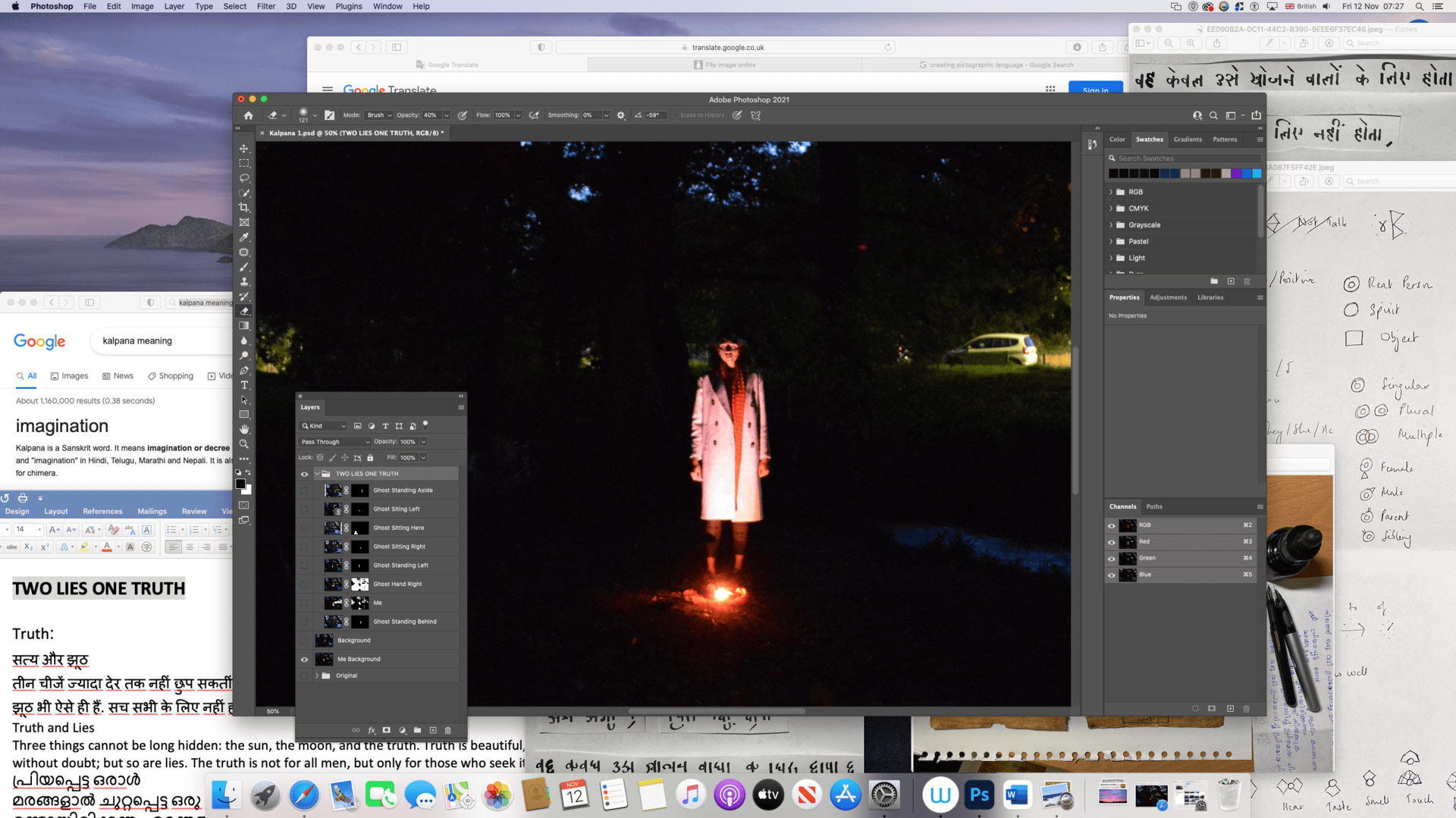Toggle Red channel visibility
This screenshot has width=1456, height=818.
(x=1112, y=542)
